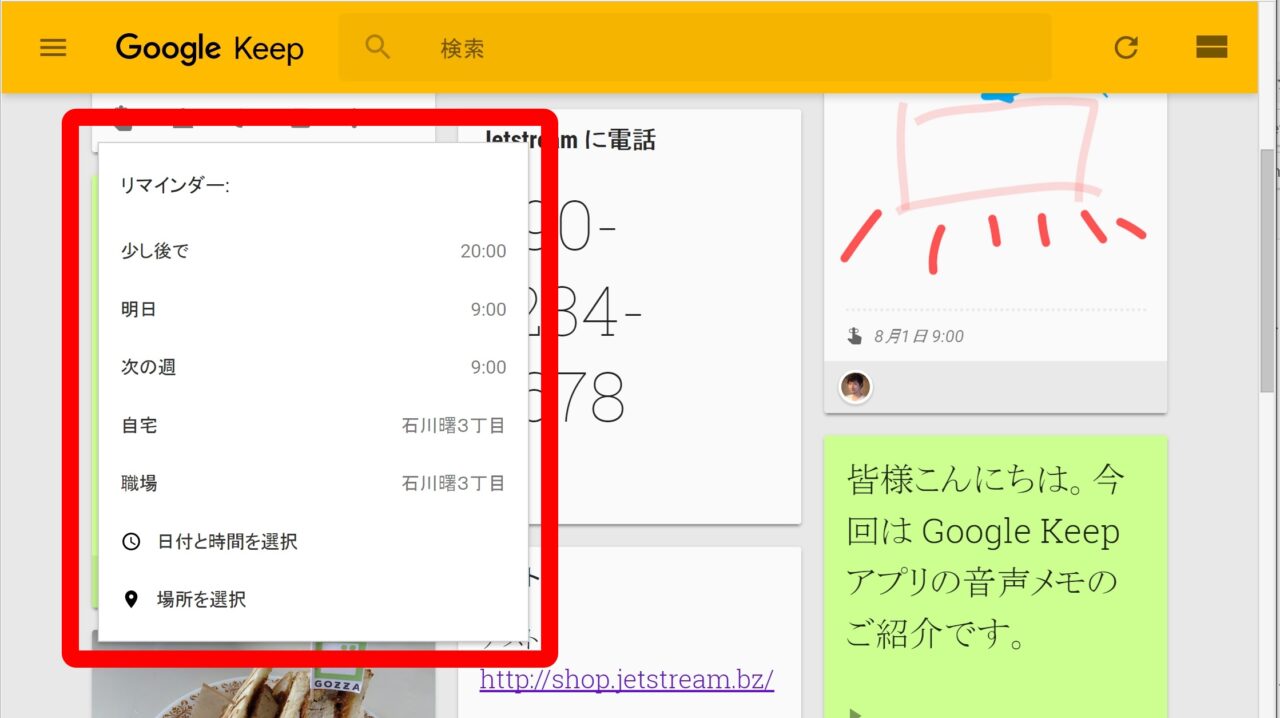
Task: Open 場所を選択 location chooser
Action: pyautogui.click(x=202, y=600)
